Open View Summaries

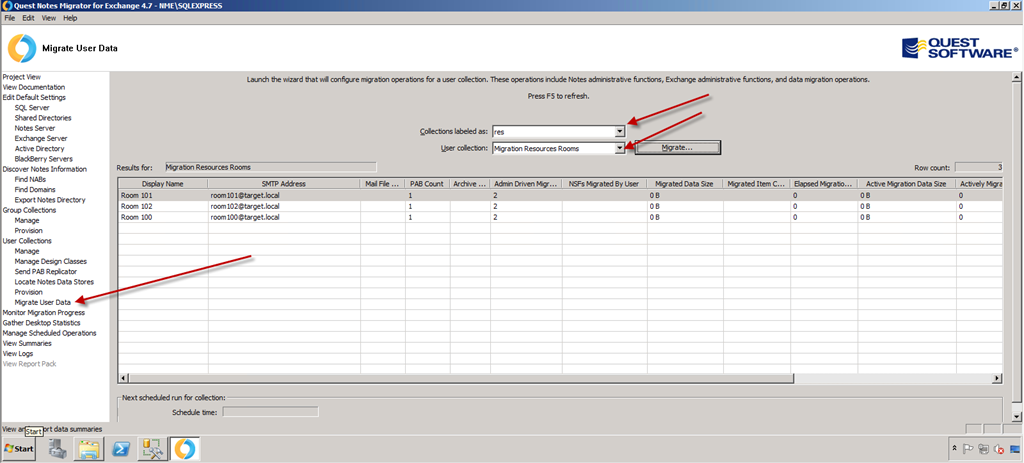click(27, 343)
